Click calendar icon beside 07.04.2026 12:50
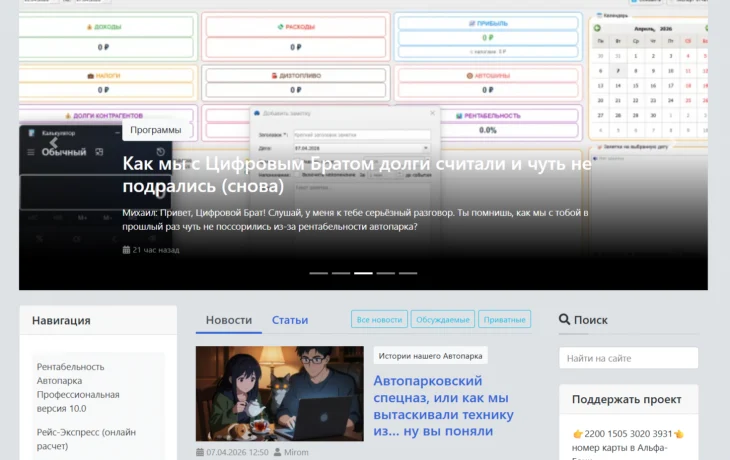This screenshot has width=730, height=460. (x=200, y=452)
